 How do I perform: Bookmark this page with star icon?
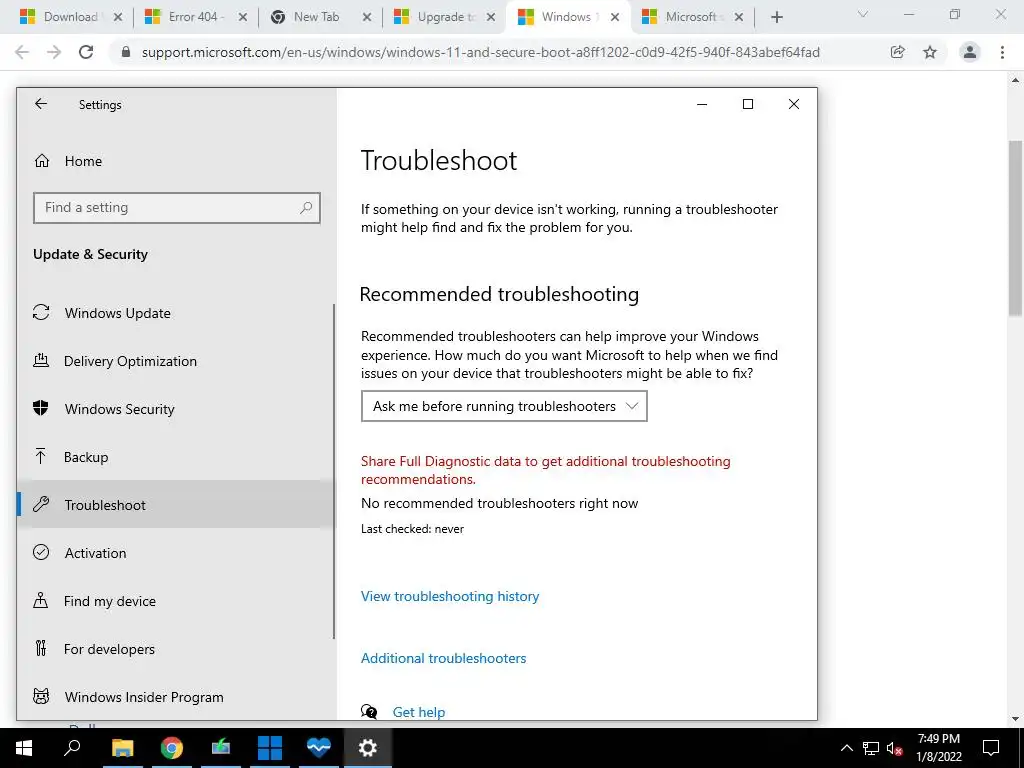(930, 52)
